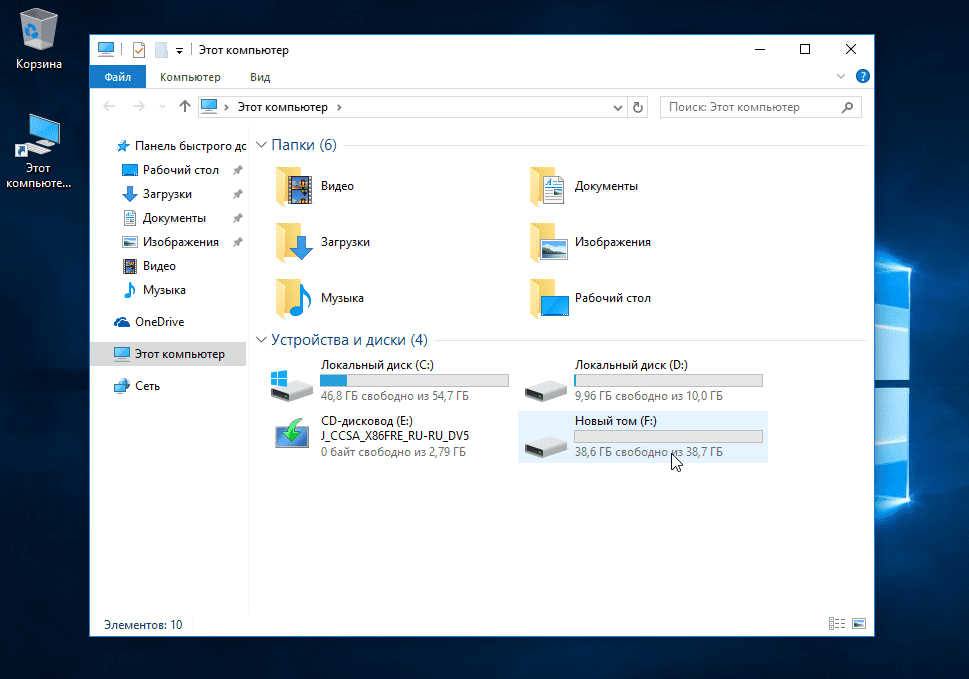The height and width of the screenshot is (679, 969).
Task: Collapse the Устройства и диски (4) section
Action: pyautogui.click(x=262, y=340)
